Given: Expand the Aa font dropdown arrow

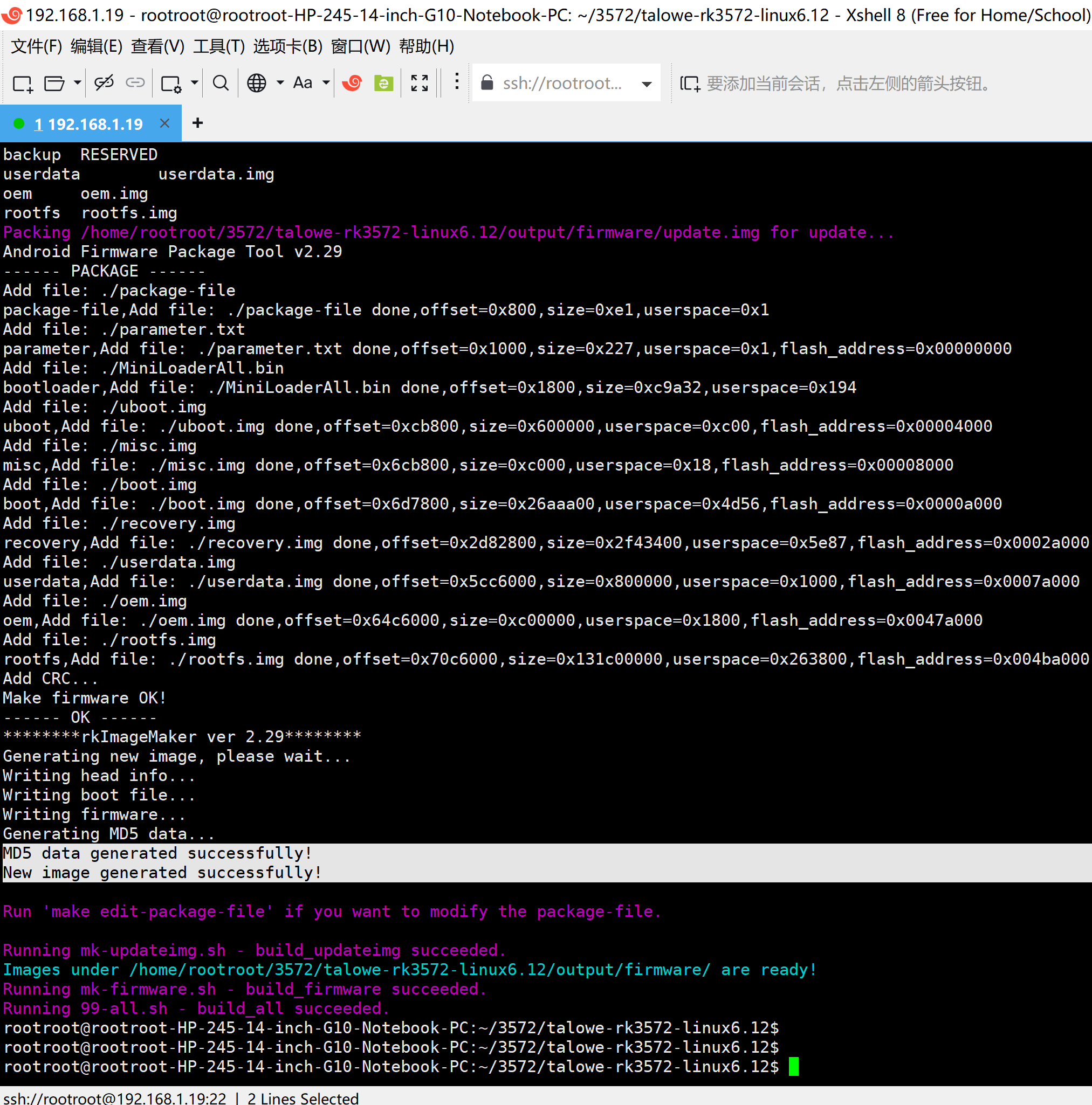Looking at the screenshot, I should coord(326,83).
